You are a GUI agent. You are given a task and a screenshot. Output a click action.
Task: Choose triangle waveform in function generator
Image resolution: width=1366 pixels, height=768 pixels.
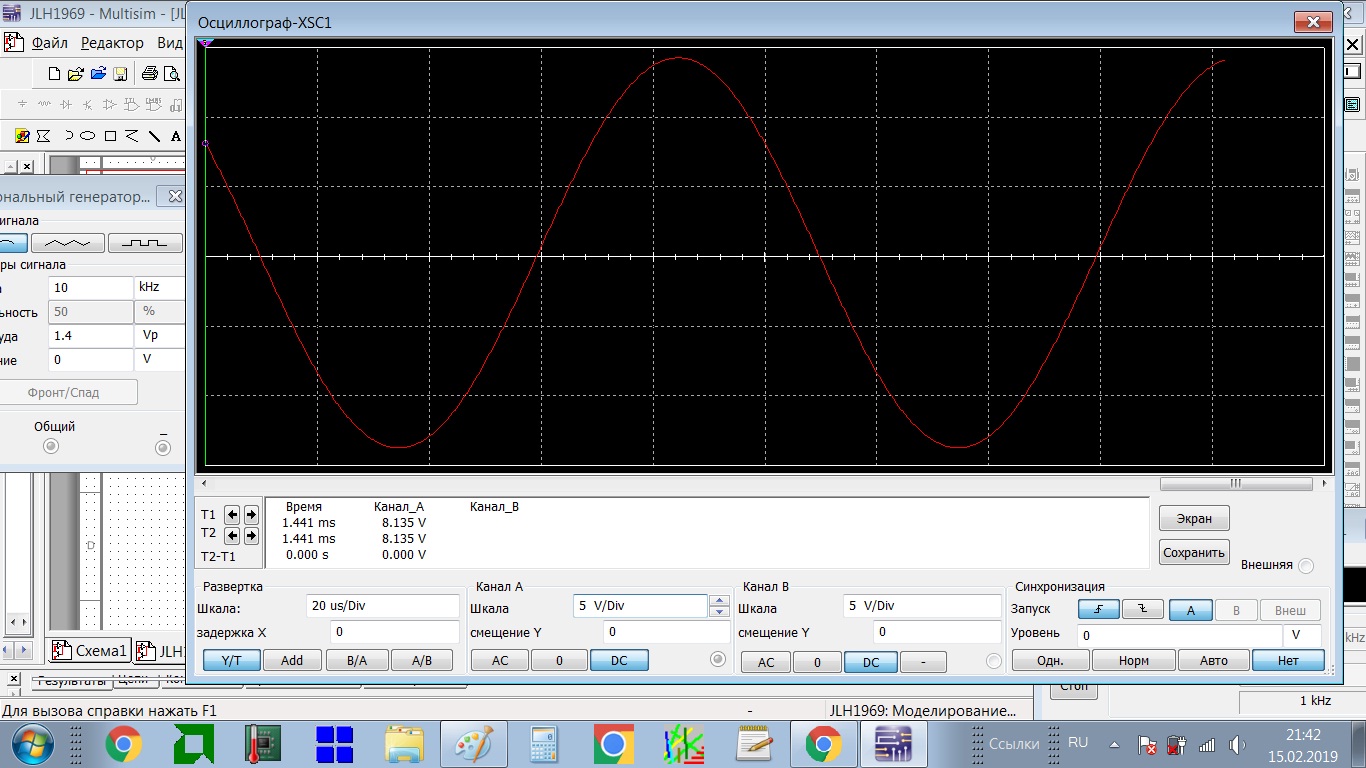pos(67,243)
